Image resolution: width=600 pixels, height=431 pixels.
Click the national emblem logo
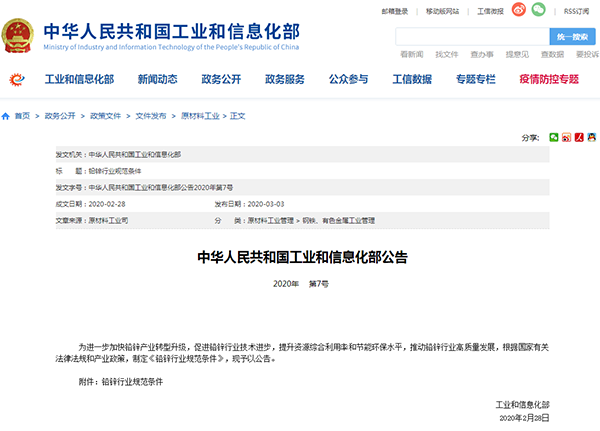pyautogui.click(x=20, y=33)
